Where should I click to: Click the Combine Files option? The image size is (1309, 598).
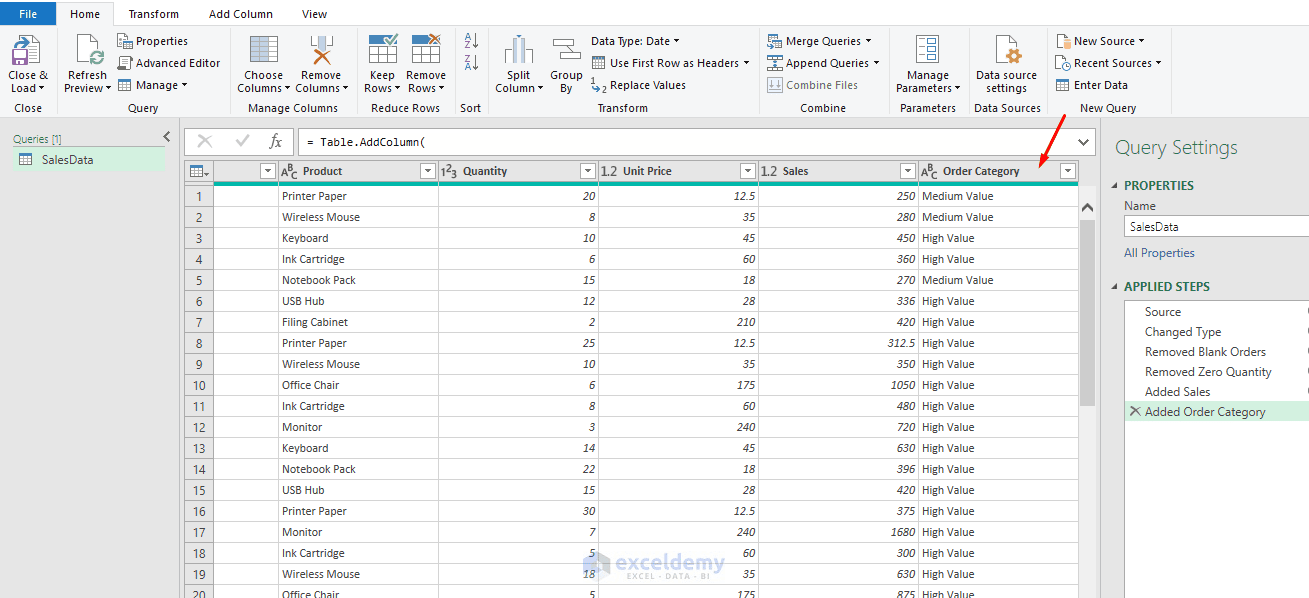(813, 85)
